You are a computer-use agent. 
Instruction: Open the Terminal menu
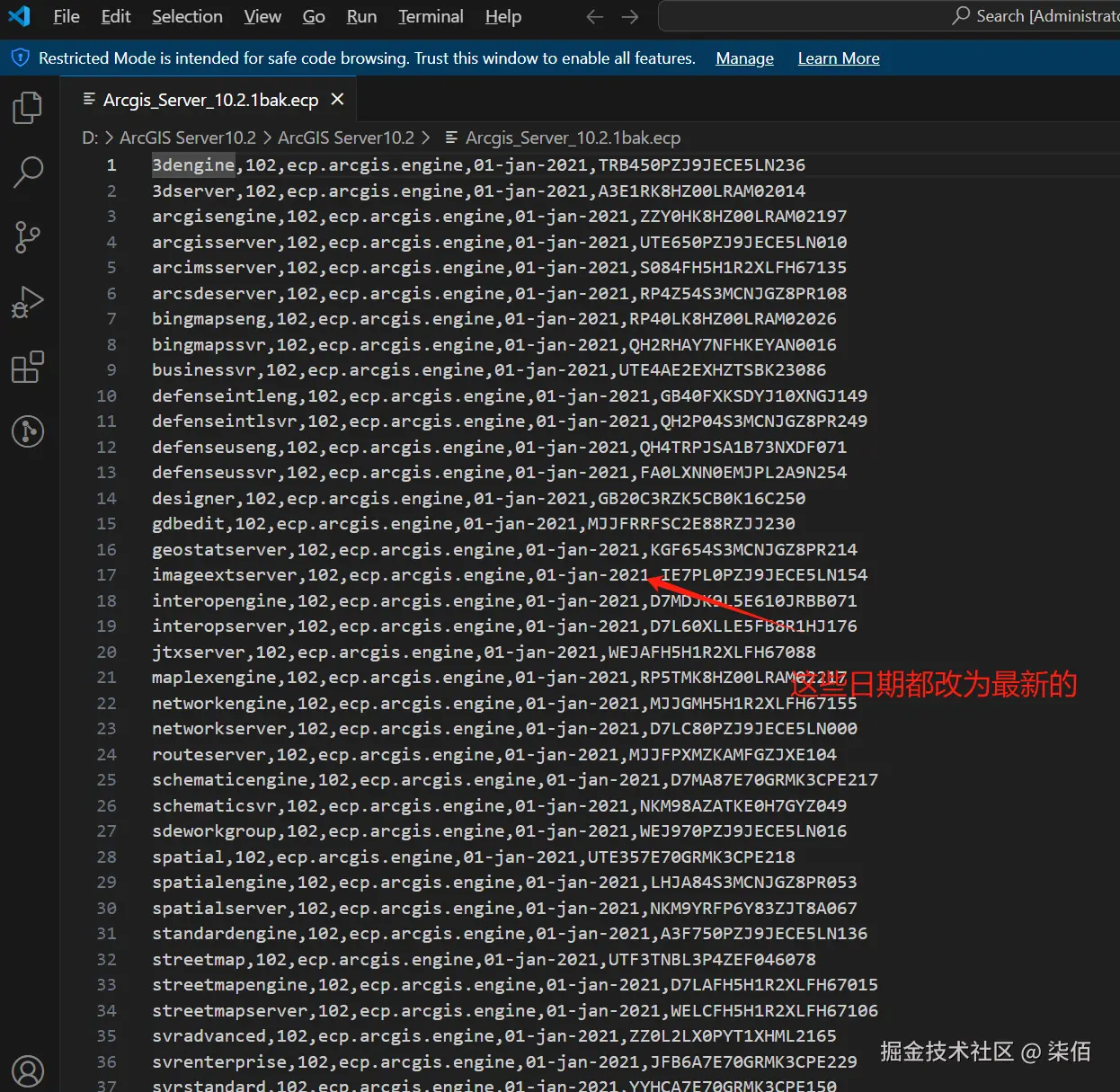(x=431, y=16)
